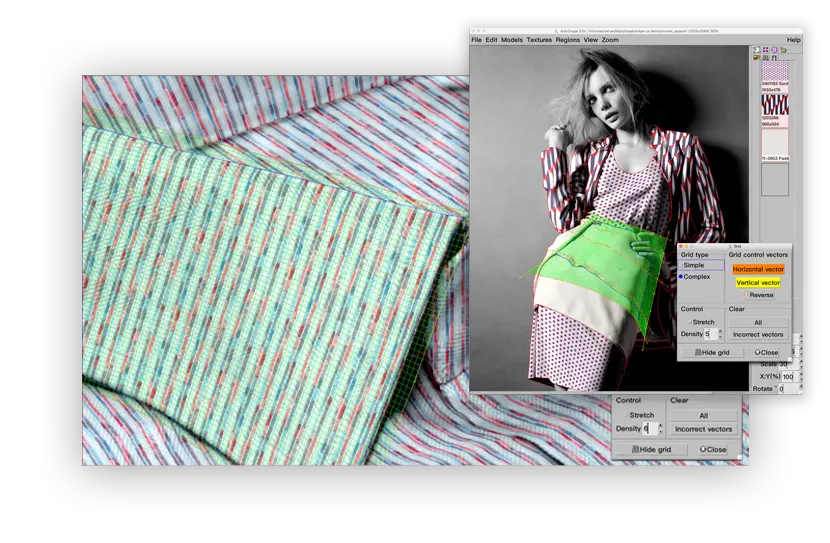Click Incorrect vectors in the Density 6 panel
830x543 pixels.
point(703,429)
